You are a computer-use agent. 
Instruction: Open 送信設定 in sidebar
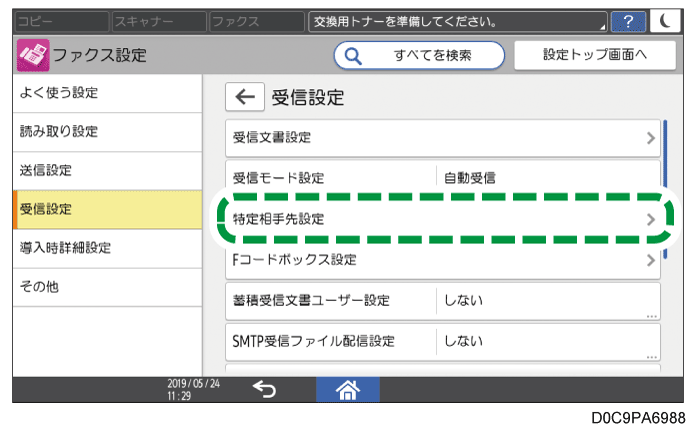(107, 171)
